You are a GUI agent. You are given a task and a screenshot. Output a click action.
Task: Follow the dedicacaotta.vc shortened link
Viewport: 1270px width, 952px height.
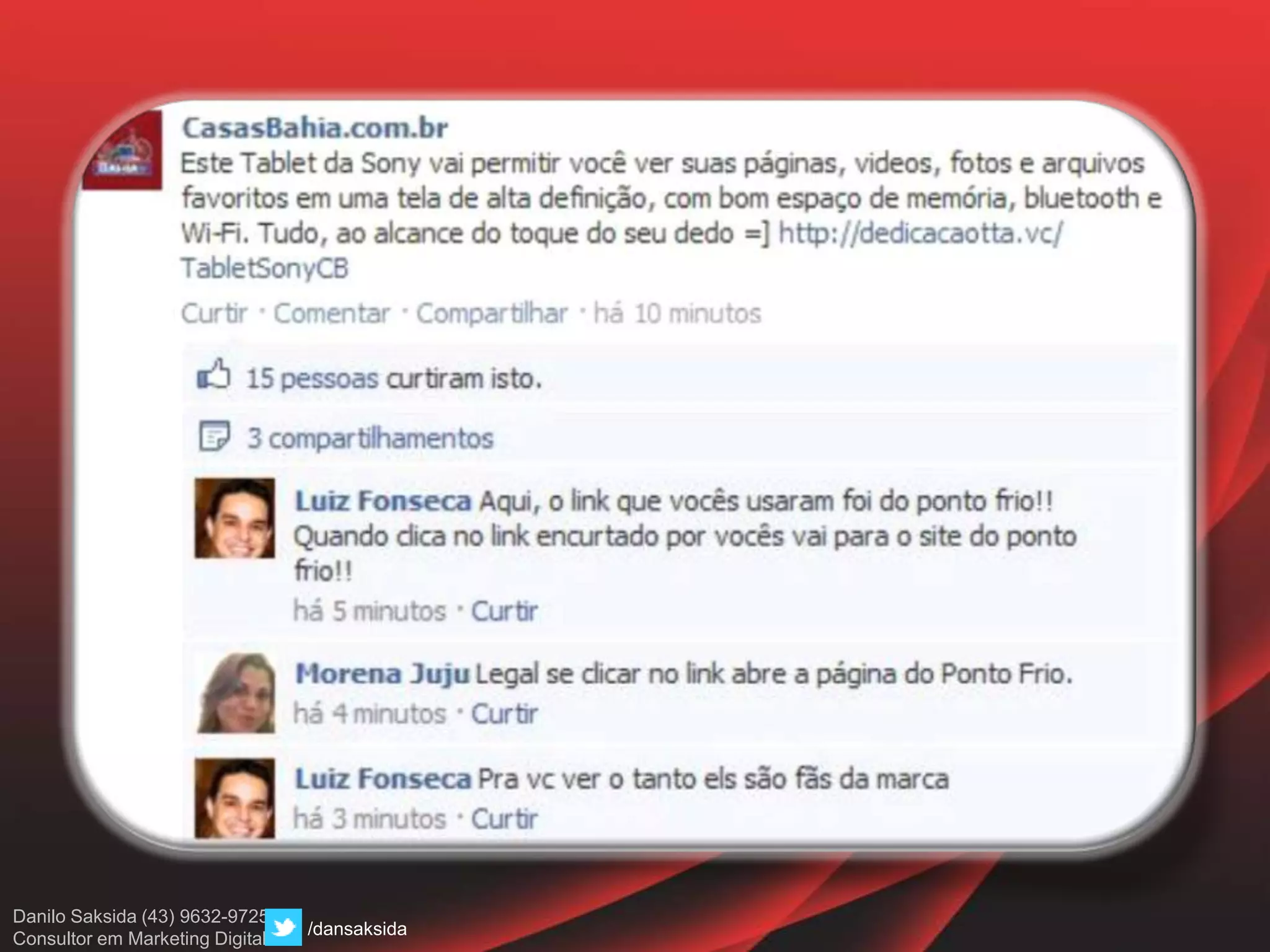pos(920,234)
